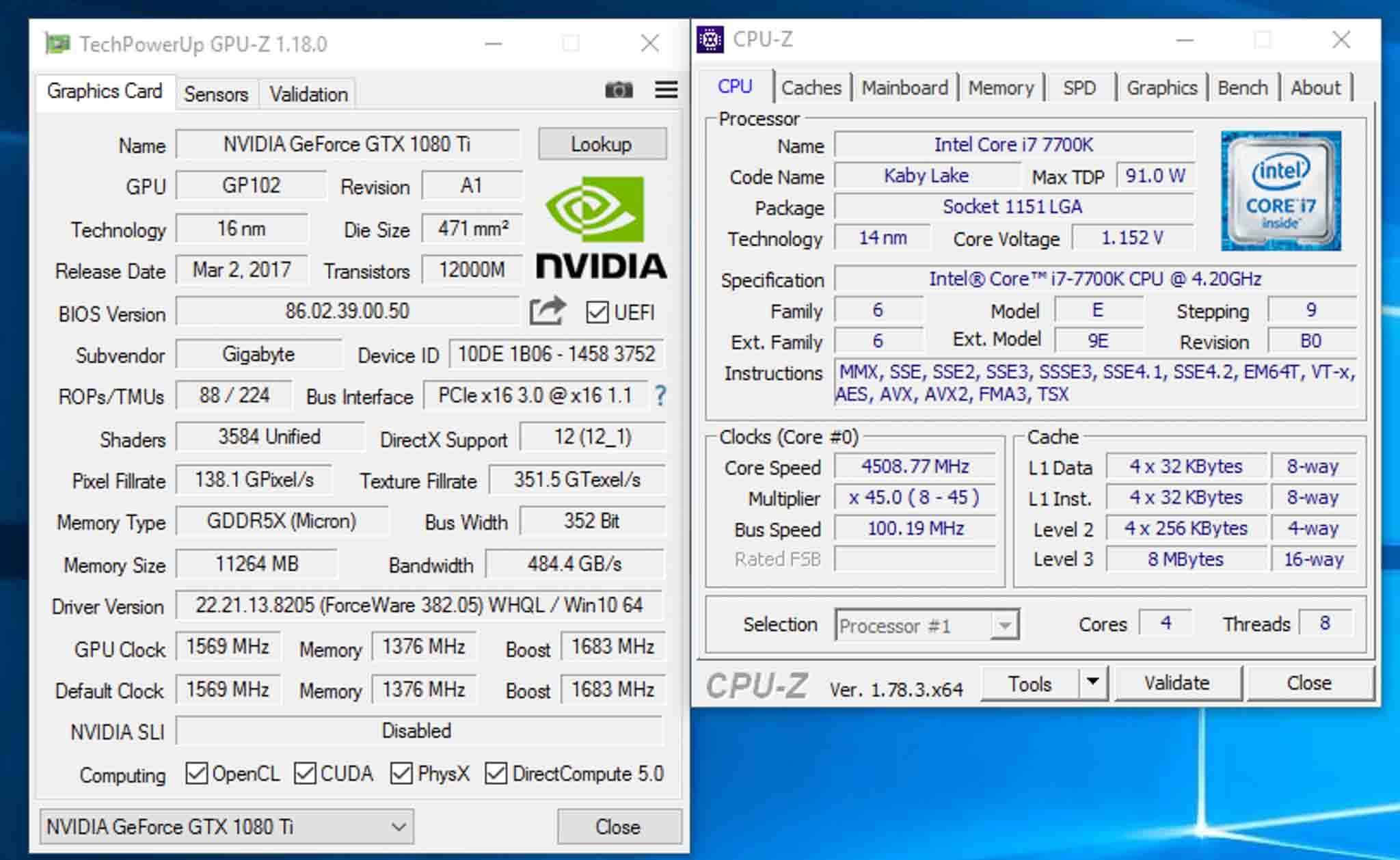The height and width of the screenshot is (860, 1400).
Task: Click the GPU Name field NVIDIA GeForce GTX 1080 Ti
Action: pyautogui.click(x=347, y=144)
